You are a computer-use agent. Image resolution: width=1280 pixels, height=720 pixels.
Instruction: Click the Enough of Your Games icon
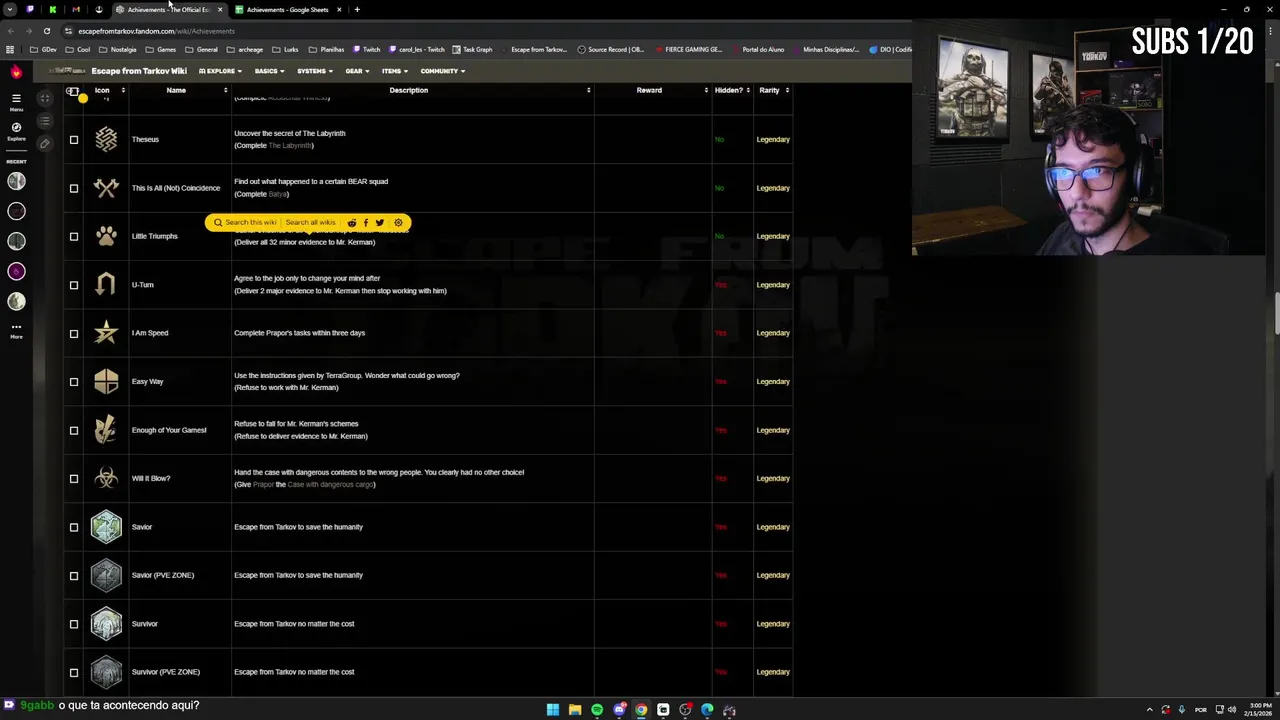click(106, 430)
